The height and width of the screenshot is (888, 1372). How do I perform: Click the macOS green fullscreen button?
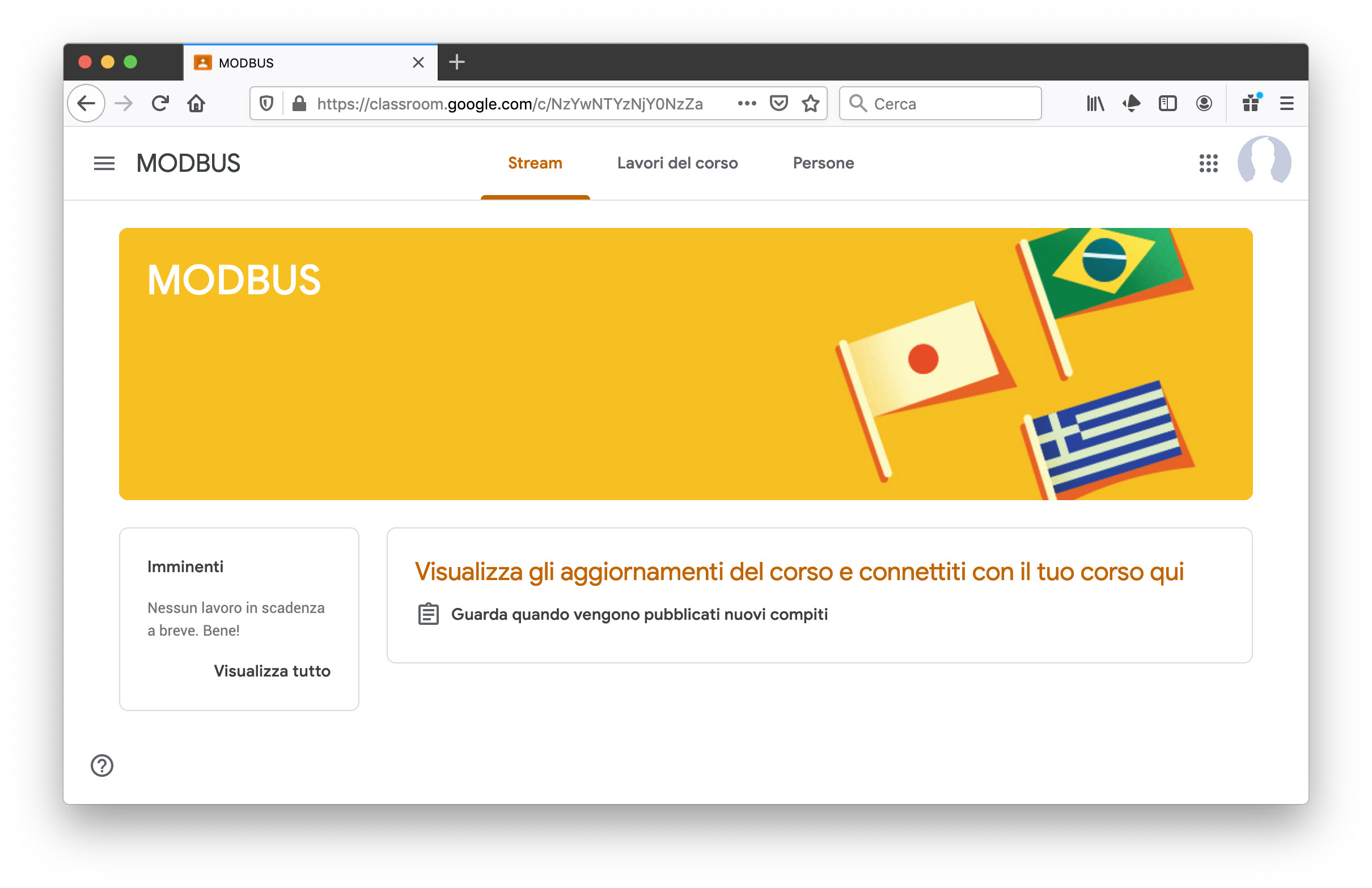pyautogui.click(x=131, y=62)
